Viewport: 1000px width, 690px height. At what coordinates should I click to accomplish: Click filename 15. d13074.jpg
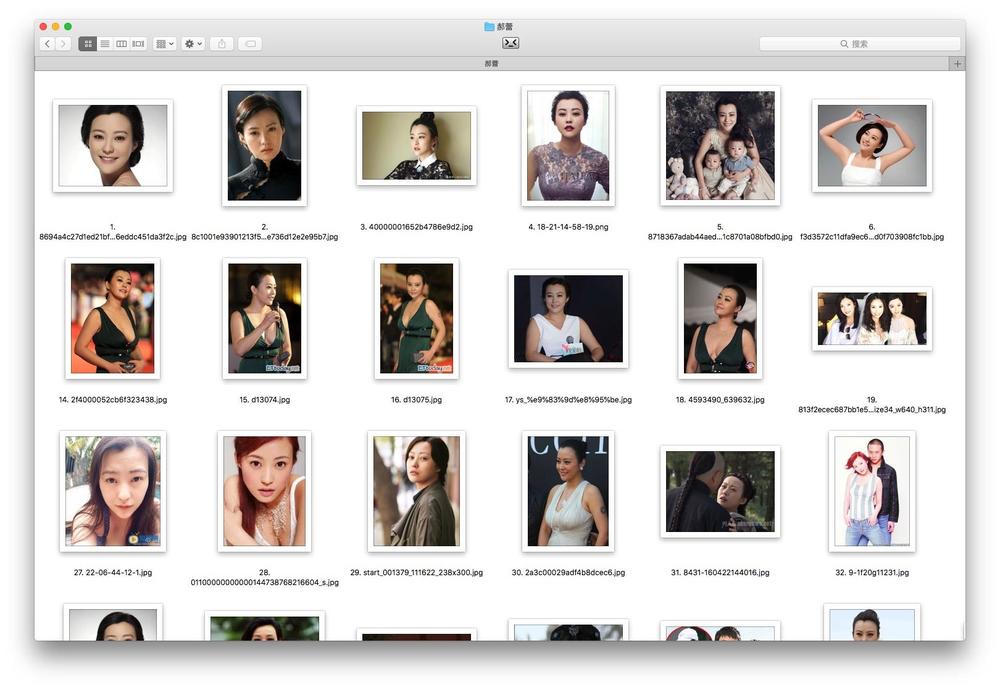click(265, 400)
